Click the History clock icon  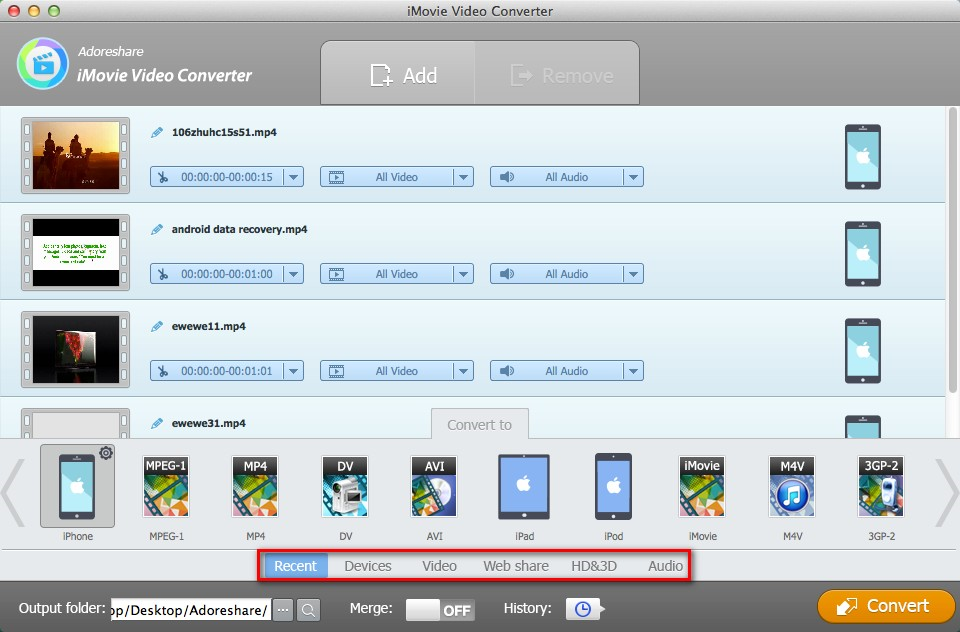point(581,609)
